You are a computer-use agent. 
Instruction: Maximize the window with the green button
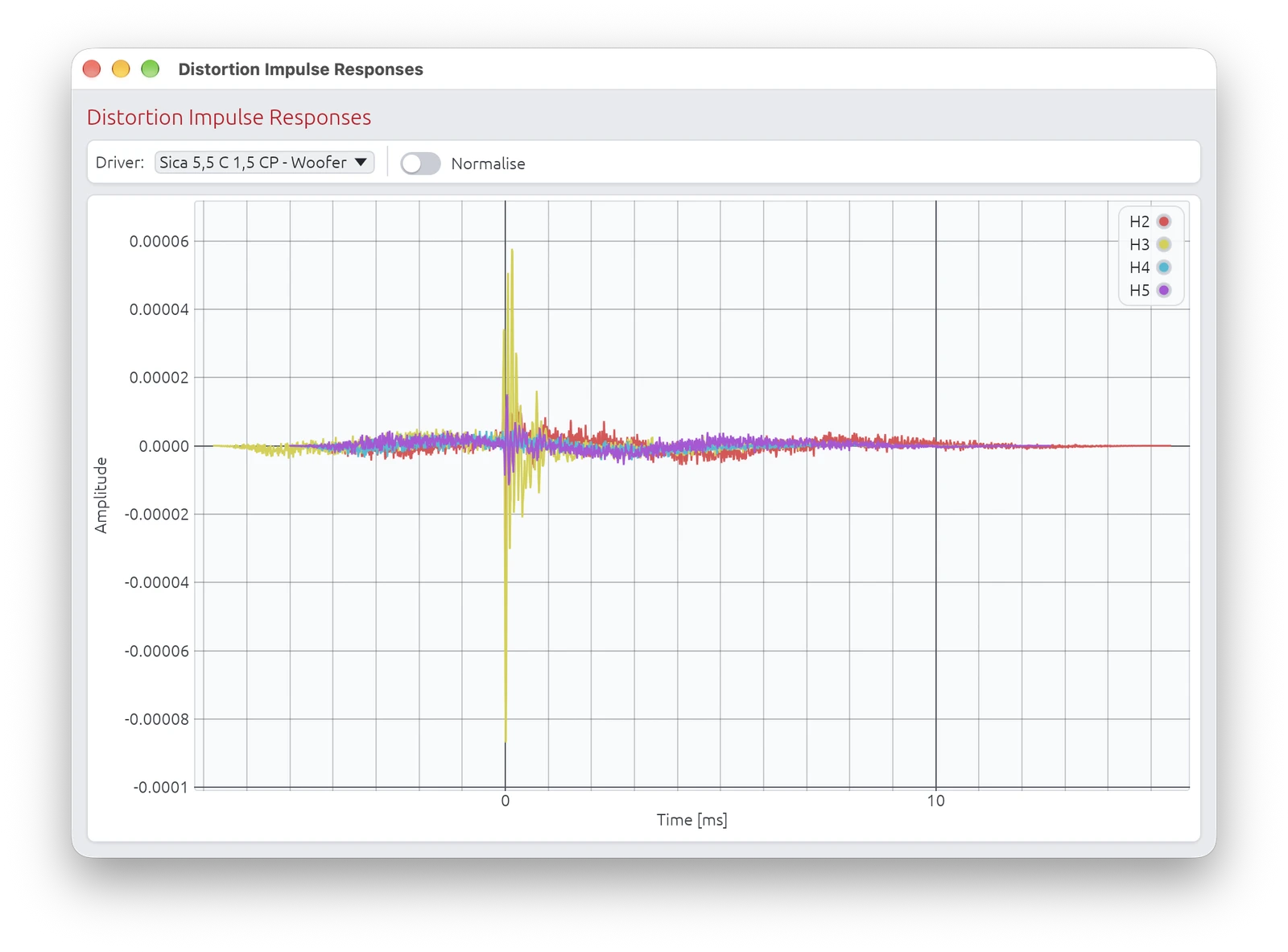click(150, 69)
